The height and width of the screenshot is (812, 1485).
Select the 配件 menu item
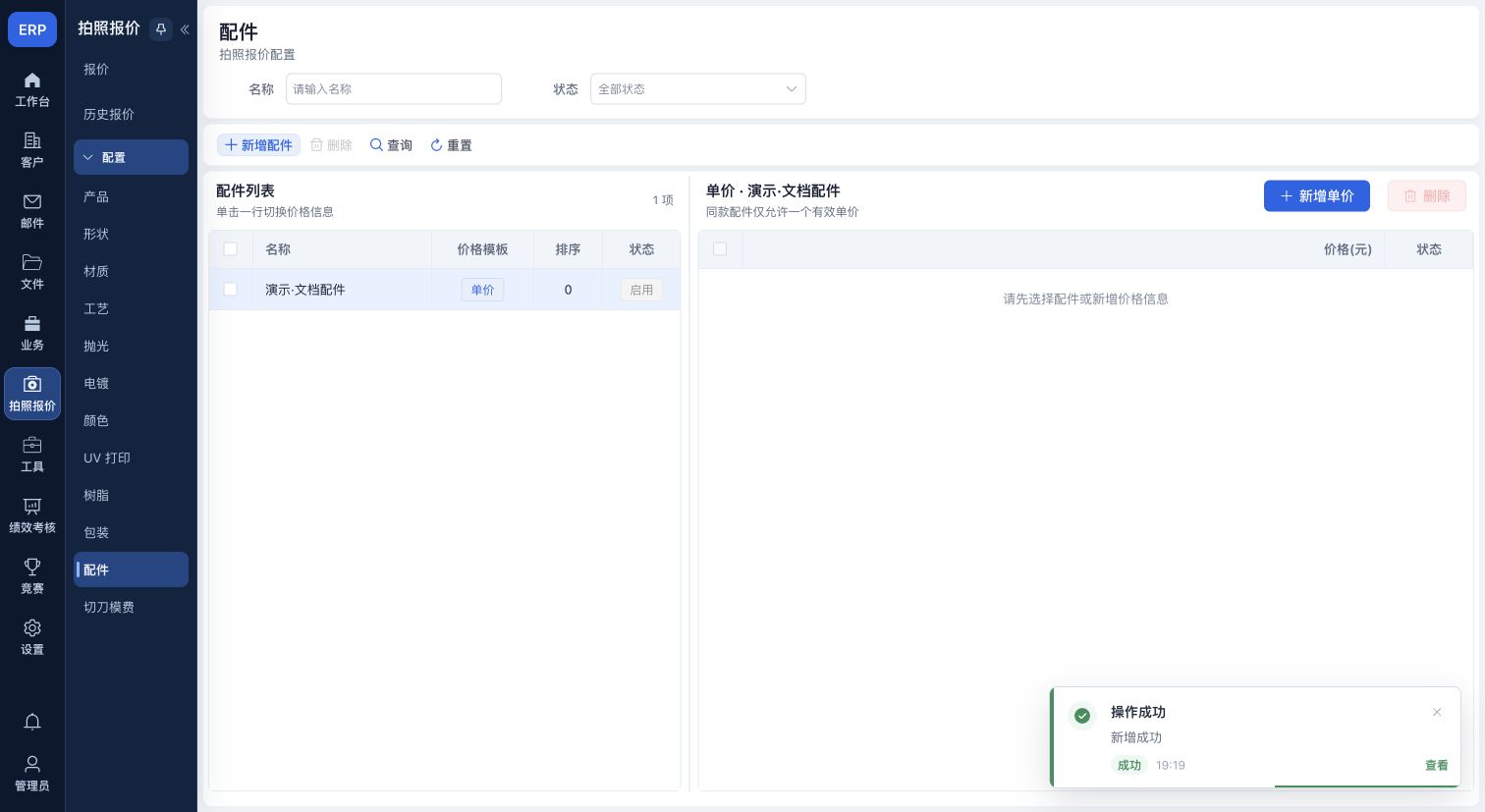click(x=131, y=569)
